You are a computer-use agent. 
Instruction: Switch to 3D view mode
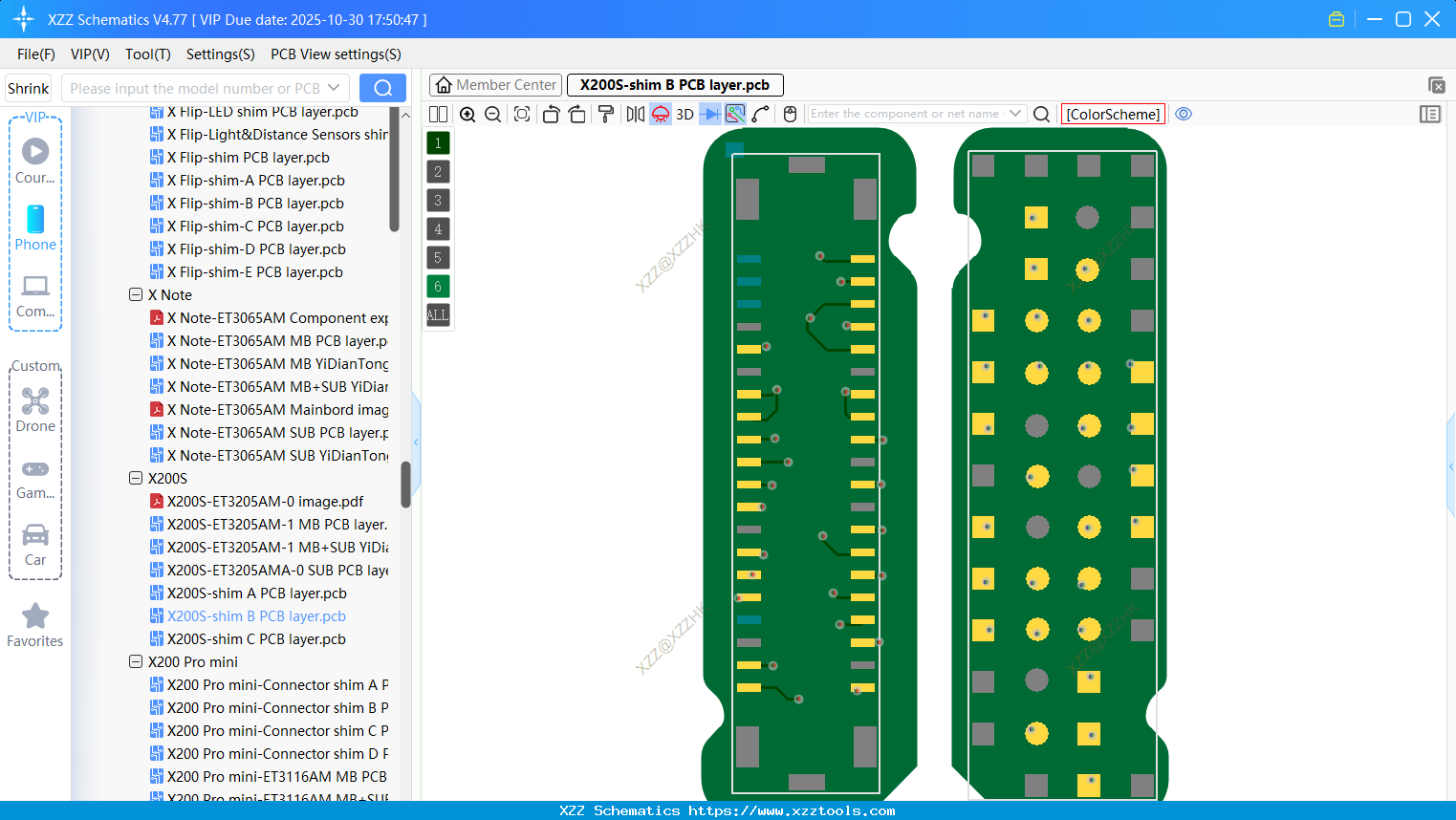683,114
